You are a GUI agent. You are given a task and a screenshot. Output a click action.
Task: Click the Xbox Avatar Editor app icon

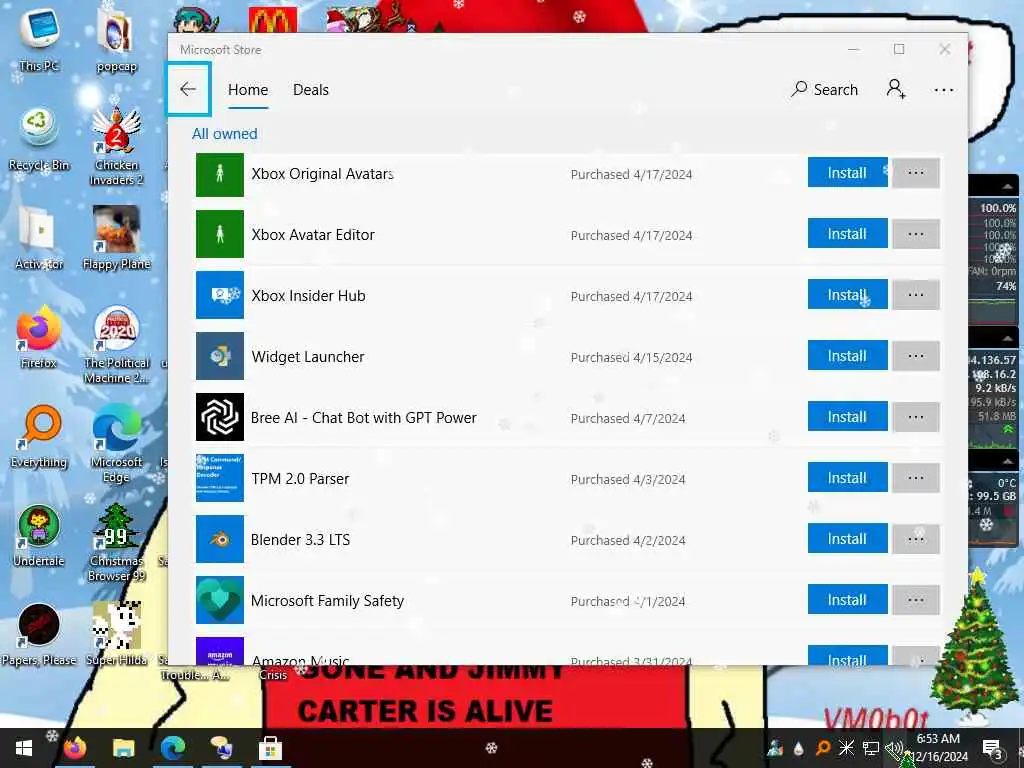pyautogui.click(x=220, y=234)
